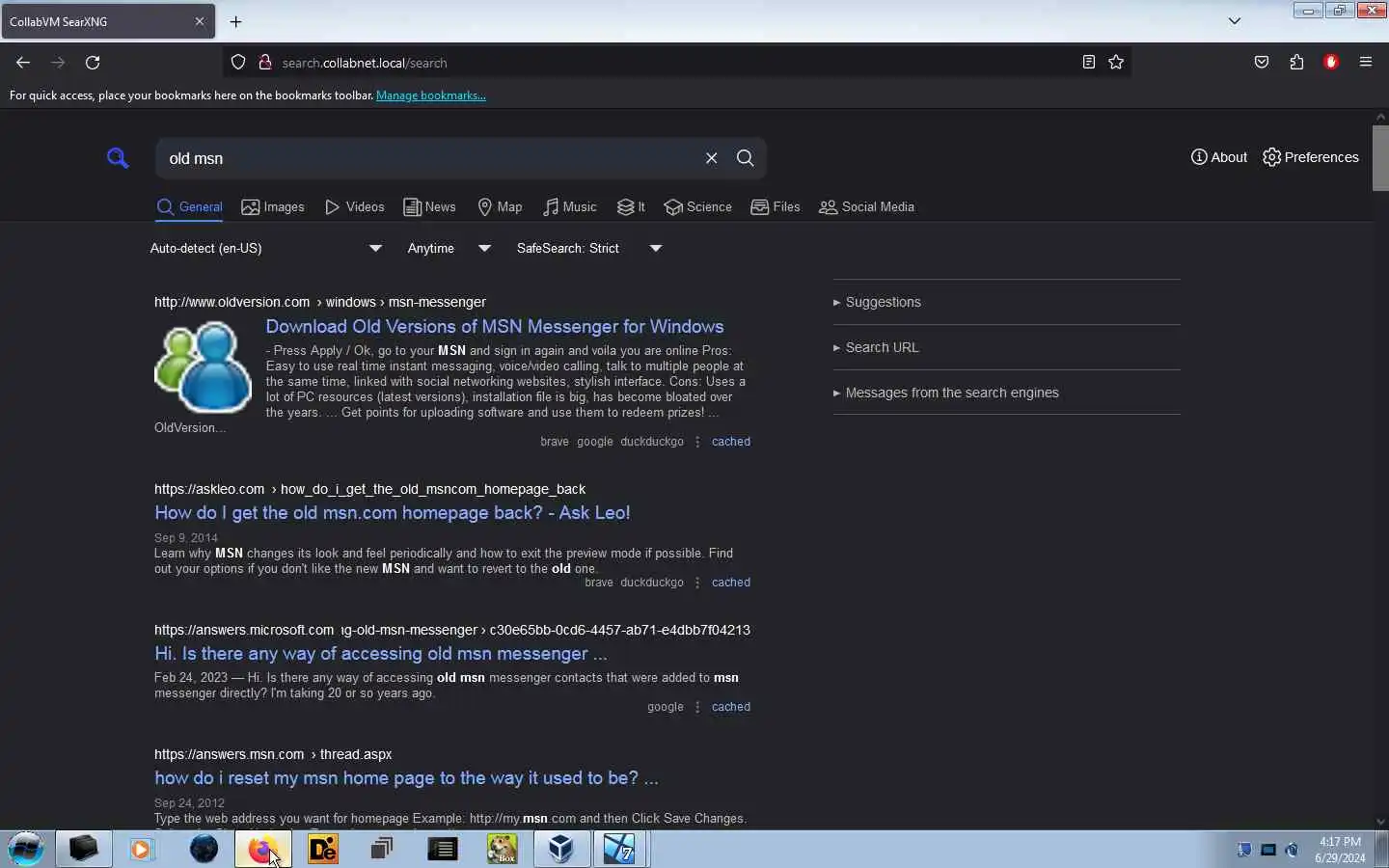Click the SearXNG magnifier logo
This screenshot has height=868, width=1389.
pos(118,158)
